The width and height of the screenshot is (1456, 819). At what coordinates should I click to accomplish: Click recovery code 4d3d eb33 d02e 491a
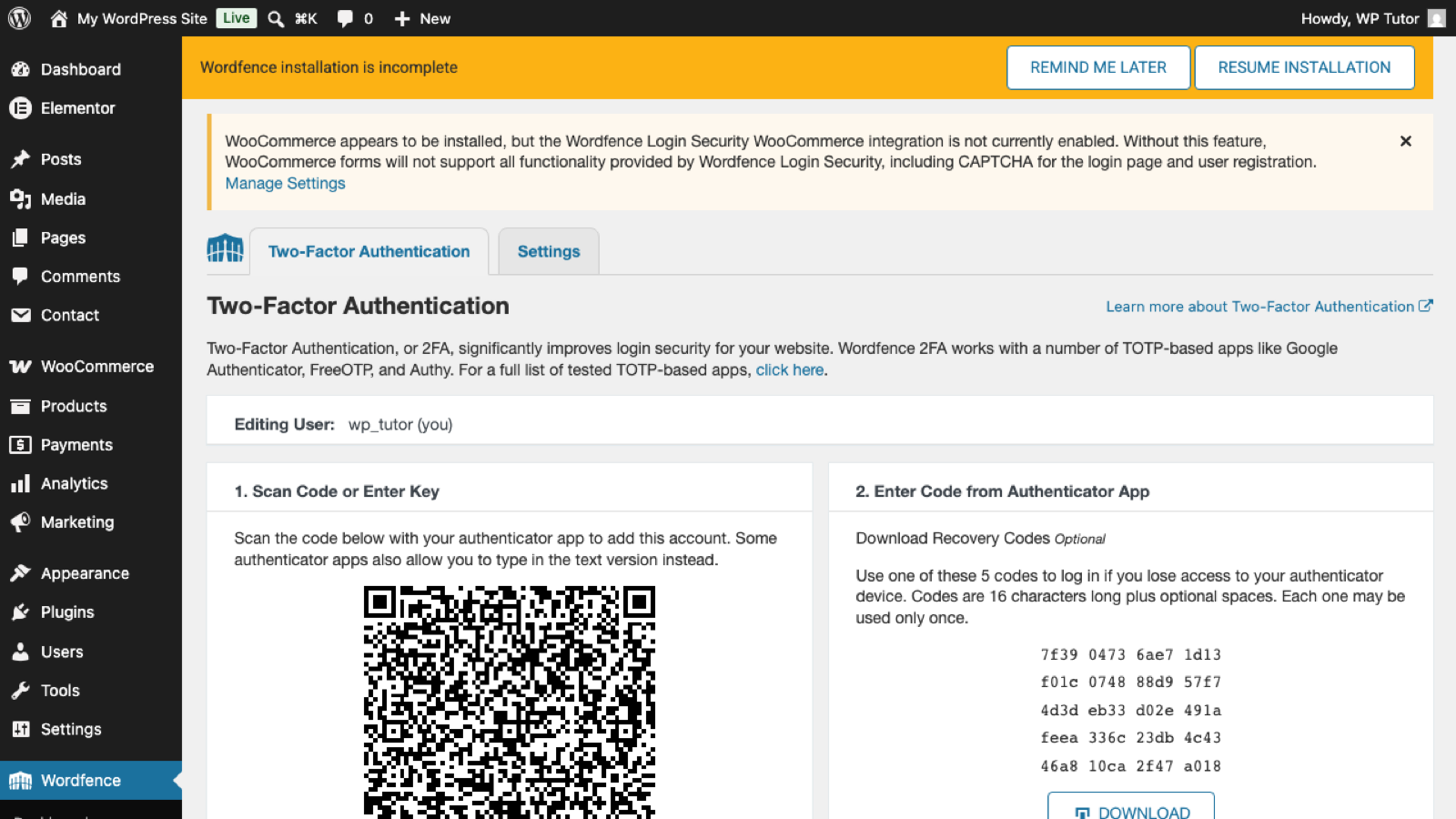1131,711
